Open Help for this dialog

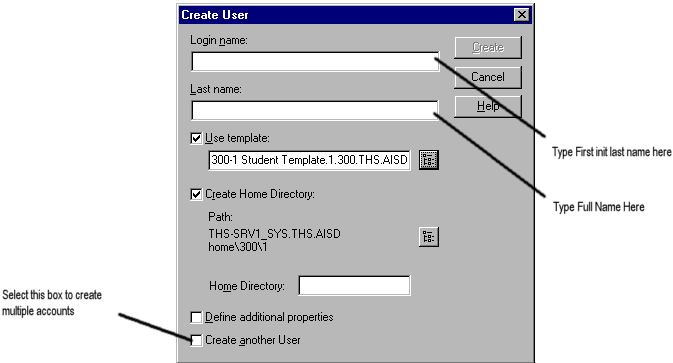(488, 106)
